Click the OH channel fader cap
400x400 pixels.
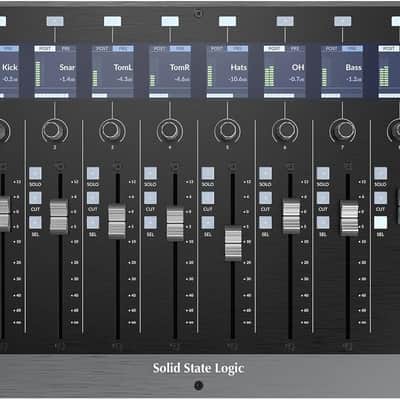[x=291, y=216]
